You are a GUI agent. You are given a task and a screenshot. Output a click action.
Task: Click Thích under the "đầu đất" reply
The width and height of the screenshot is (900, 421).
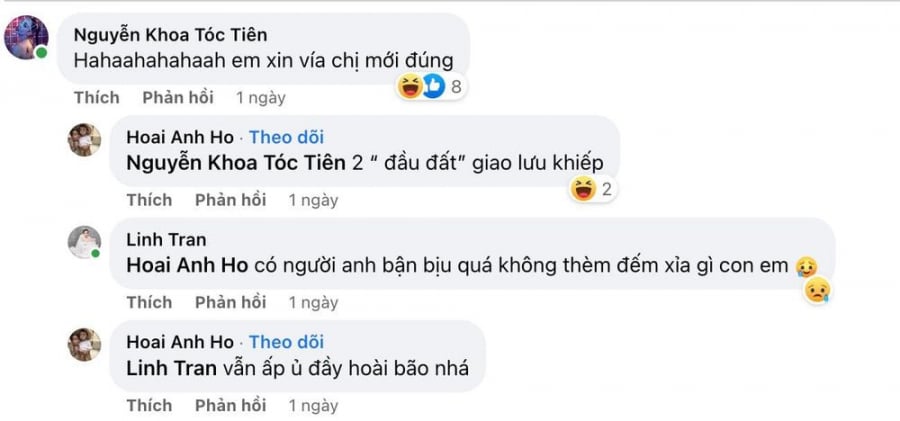tap(149, 200)
